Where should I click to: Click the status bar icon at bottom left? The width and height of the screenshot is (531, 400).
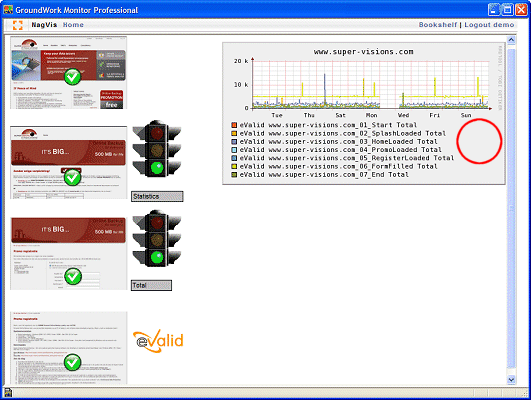[x=8, y=392]
